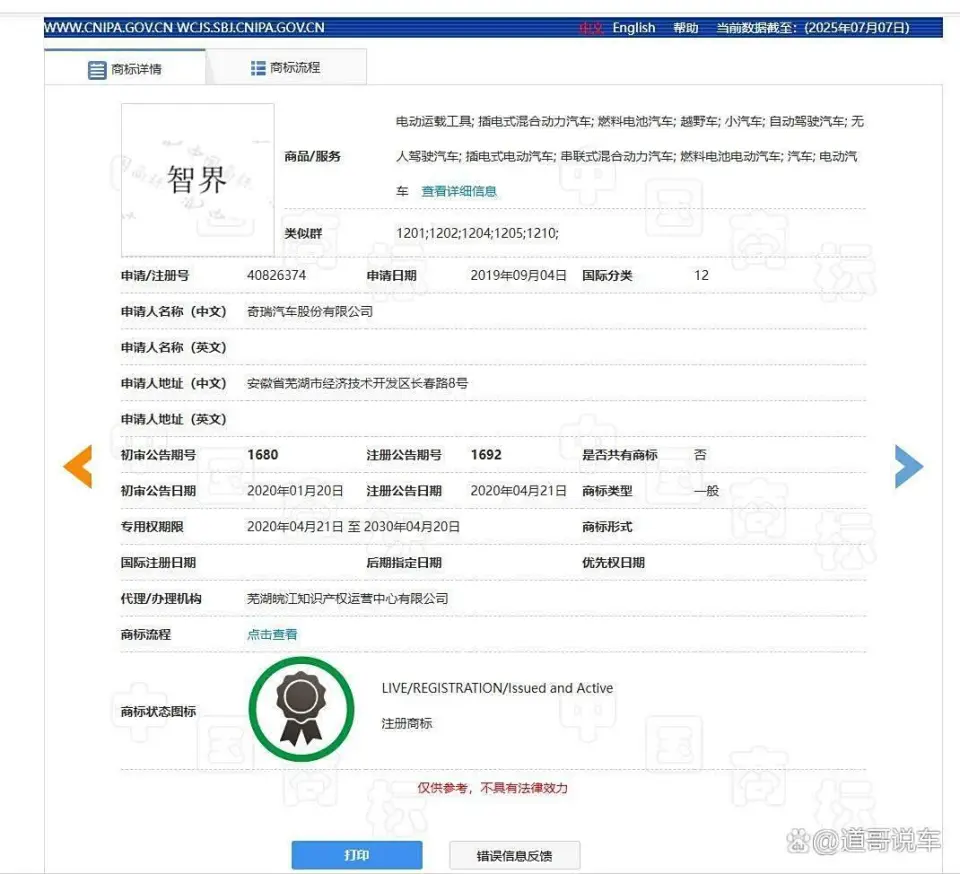Switch to the 商标流程 tab
This screenshot has width=960, height=874.
[287, 67]
